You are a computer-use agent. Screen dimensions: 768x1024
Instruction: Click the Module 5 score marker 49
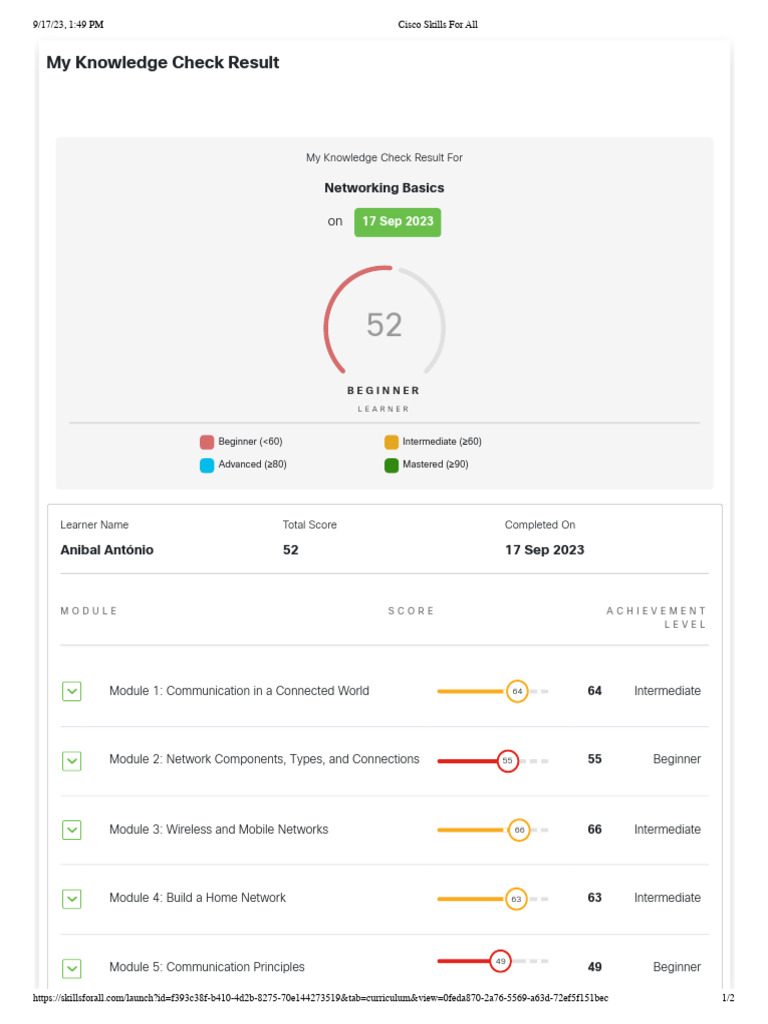pos(500,962)
